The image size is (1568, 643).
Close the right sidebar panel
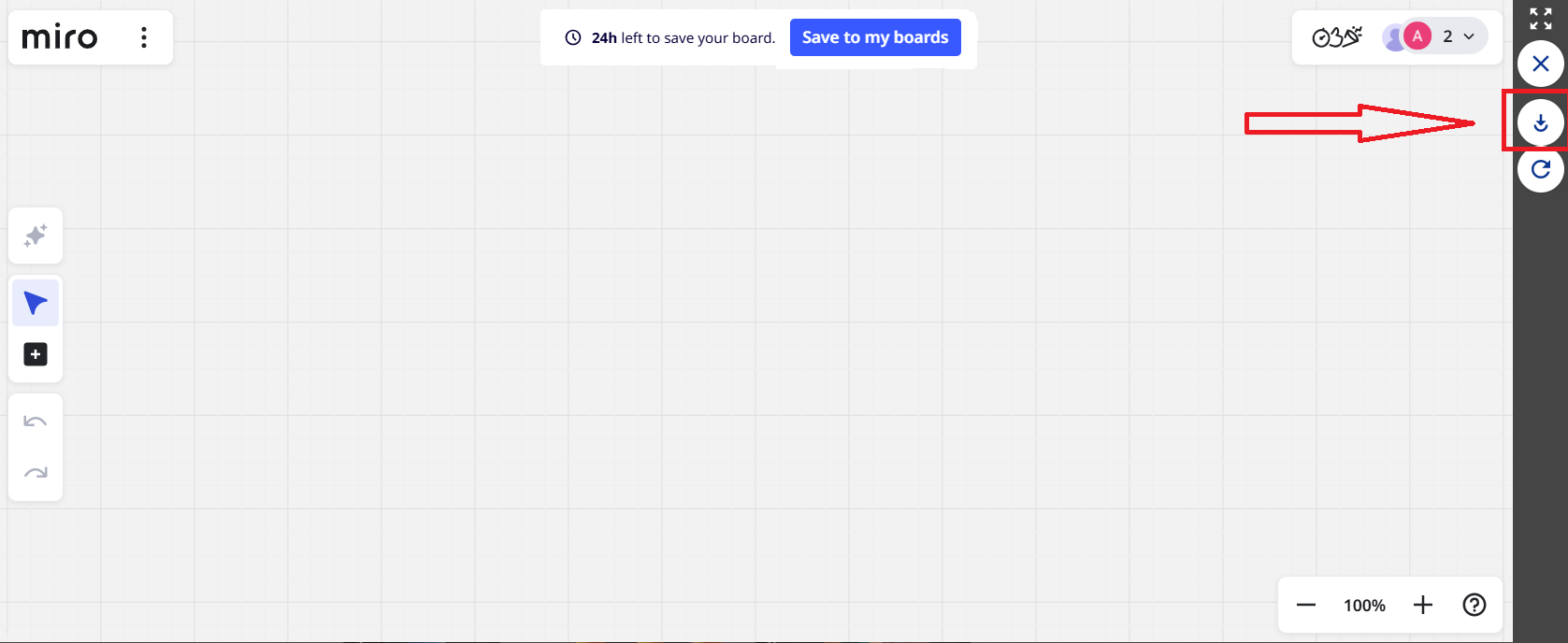tap(1540, 64)
